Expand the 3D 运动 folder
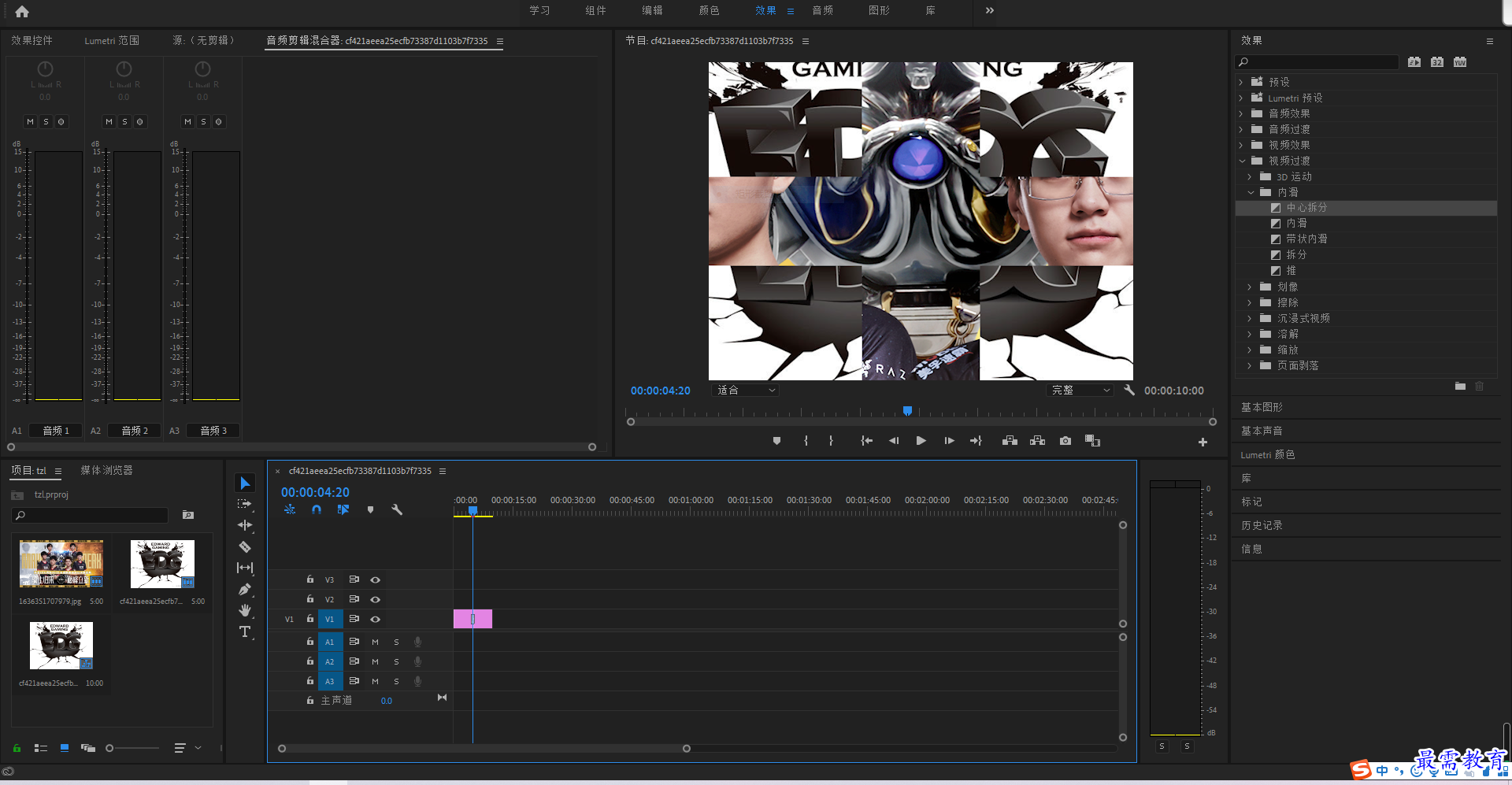 click(1250, 176)
